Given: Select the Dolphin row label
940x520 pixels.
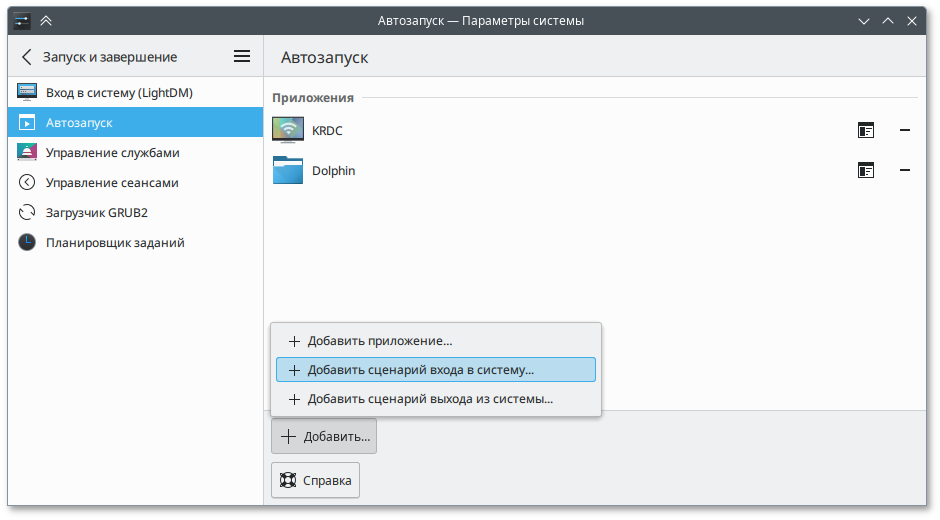Looking at the screenshot, I should 333,171.
